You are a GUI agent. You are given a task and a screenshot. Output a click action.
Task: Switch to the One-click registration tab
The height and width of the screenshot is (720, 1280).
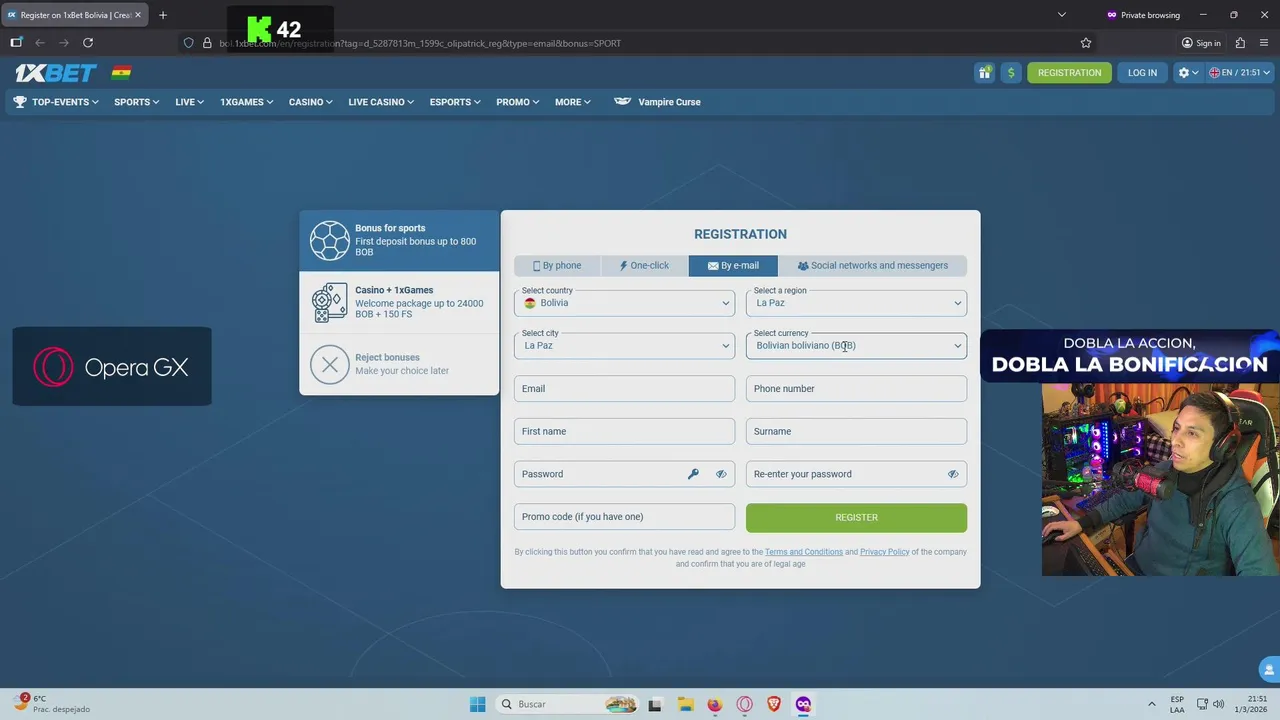coord(644,265)
